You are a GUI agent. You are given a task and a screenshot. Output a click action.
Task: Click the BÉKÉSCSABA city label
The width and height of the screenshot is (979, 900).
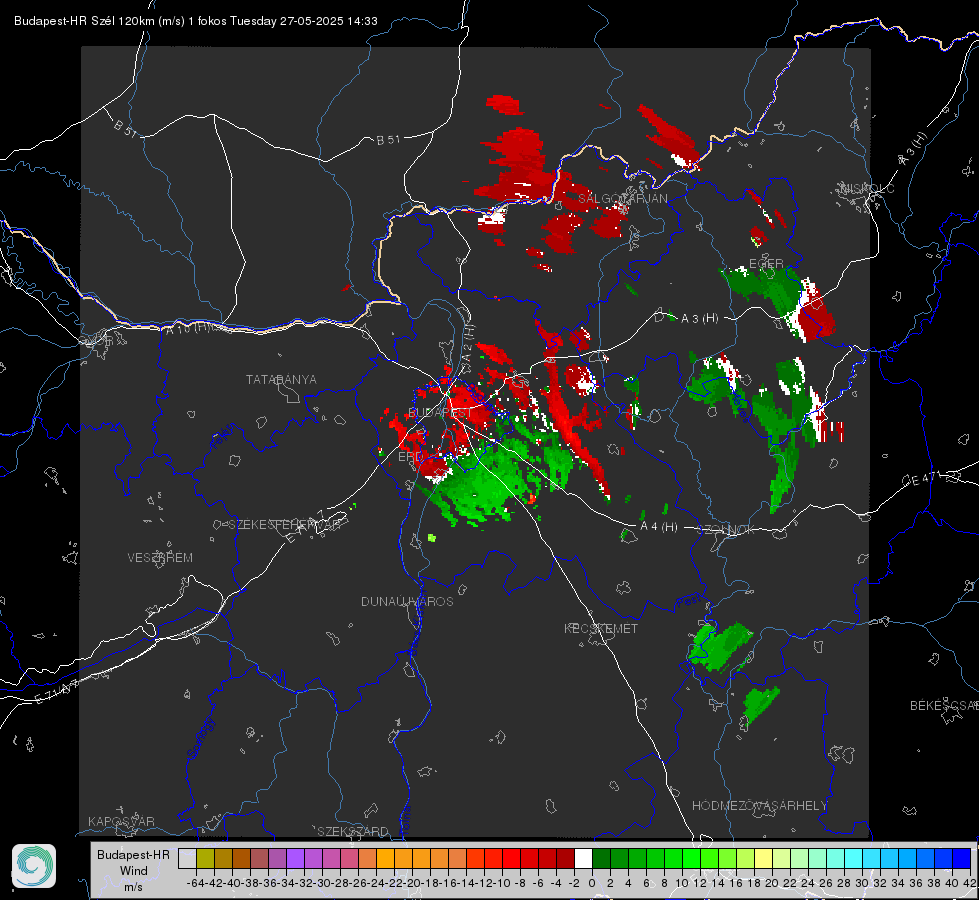[944, 706]
